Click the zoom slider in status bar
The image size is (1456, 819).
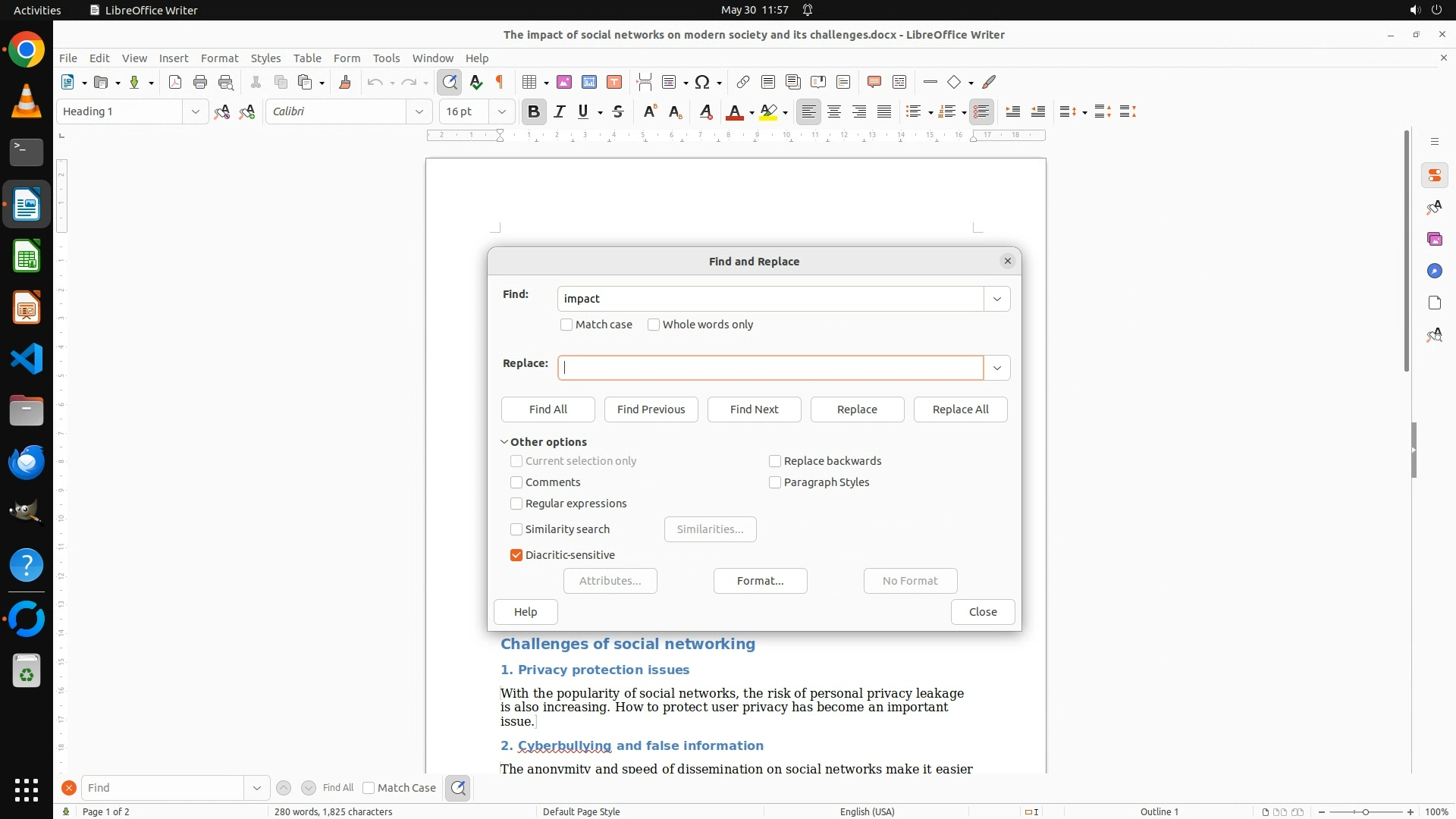[x=1366, y=811]
